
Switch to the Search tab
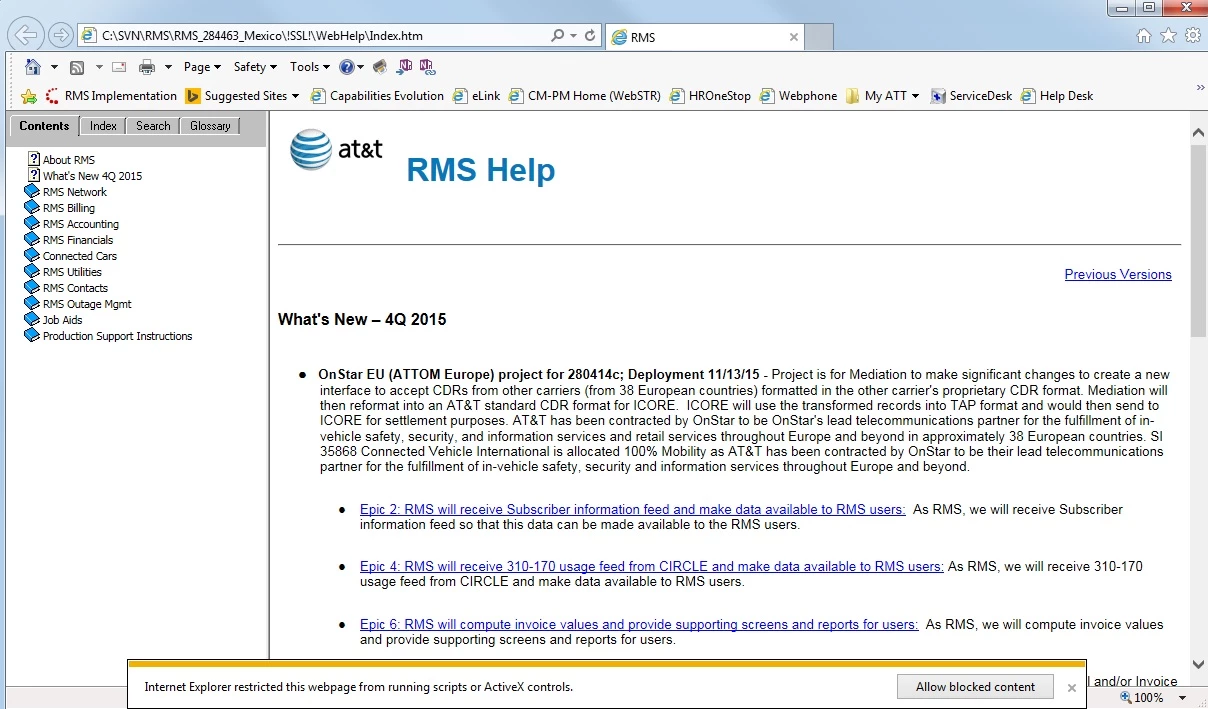153,126
